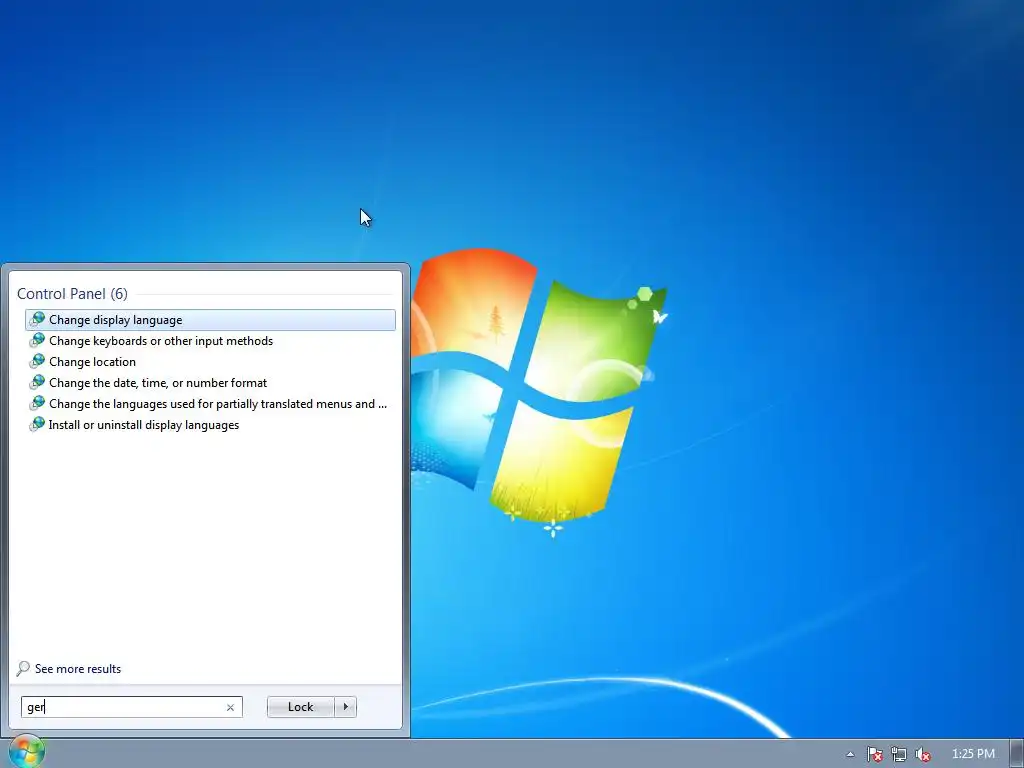Open the clock showing 1:25 PM
1024x768 pixels.
[x=973, y=754]
